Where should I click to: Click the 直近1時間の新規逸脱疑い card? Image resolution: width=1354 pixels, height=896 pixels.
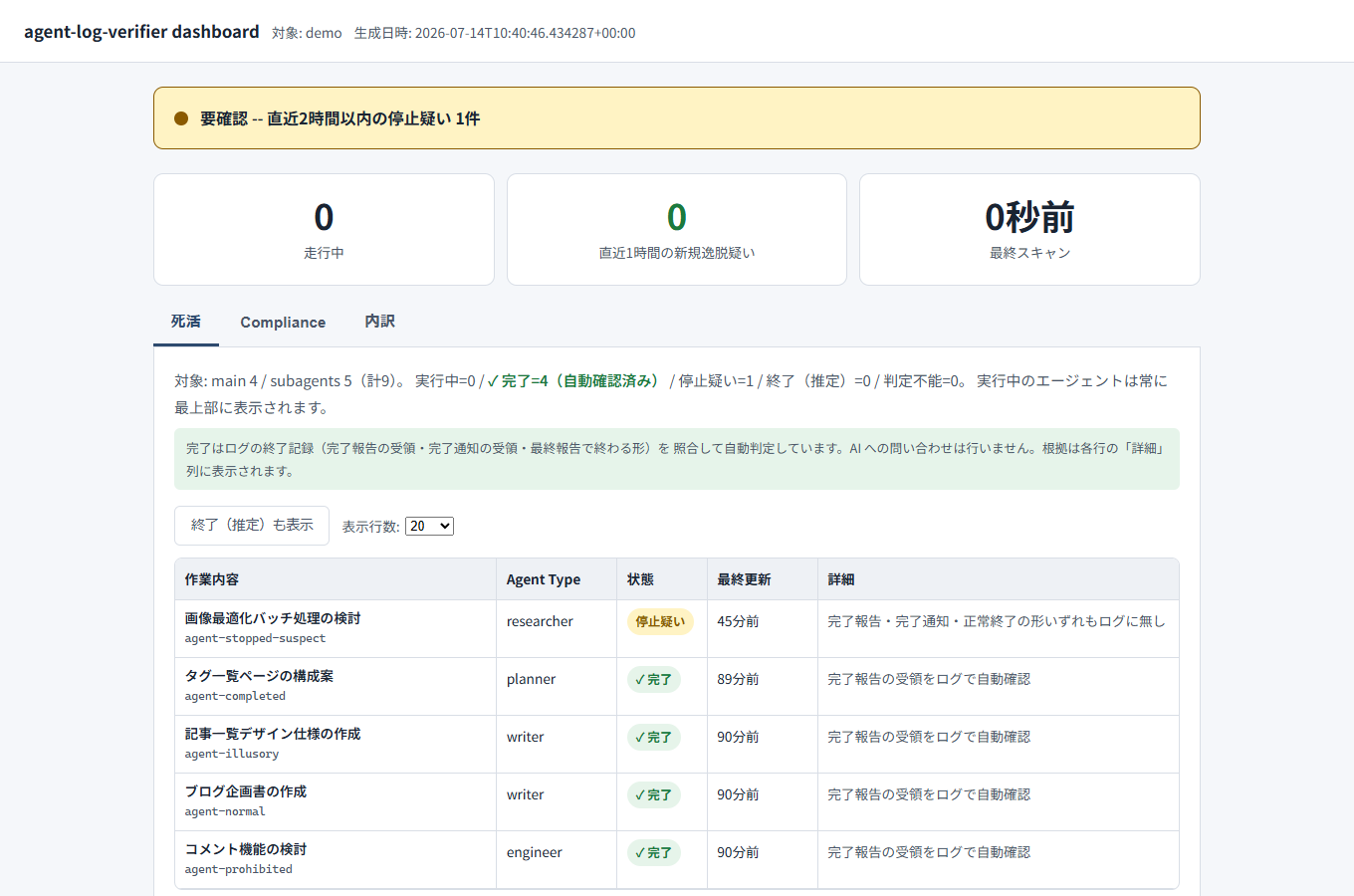677,230
